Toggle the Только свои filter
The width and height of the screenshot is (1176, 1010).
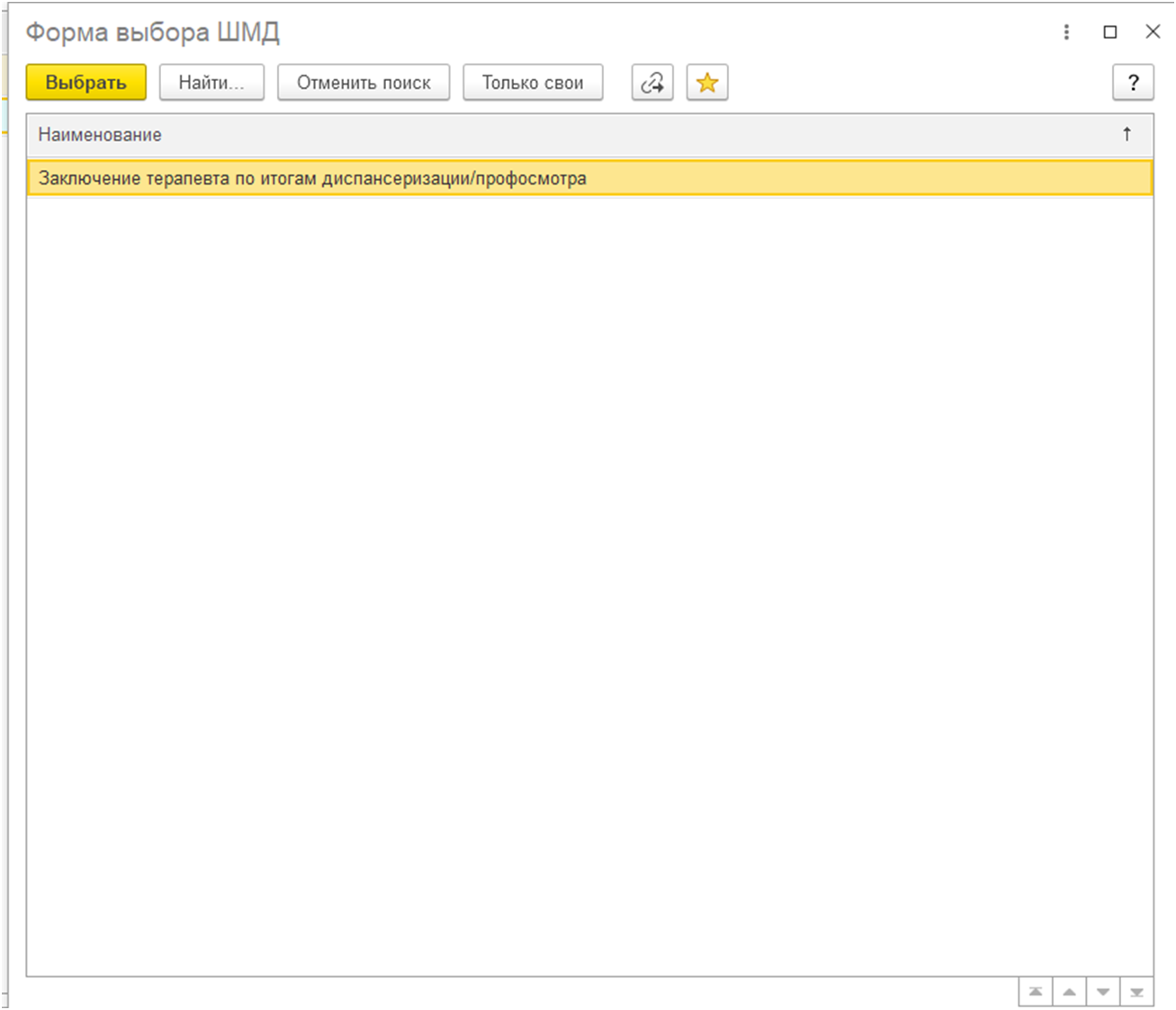point(533,83)
